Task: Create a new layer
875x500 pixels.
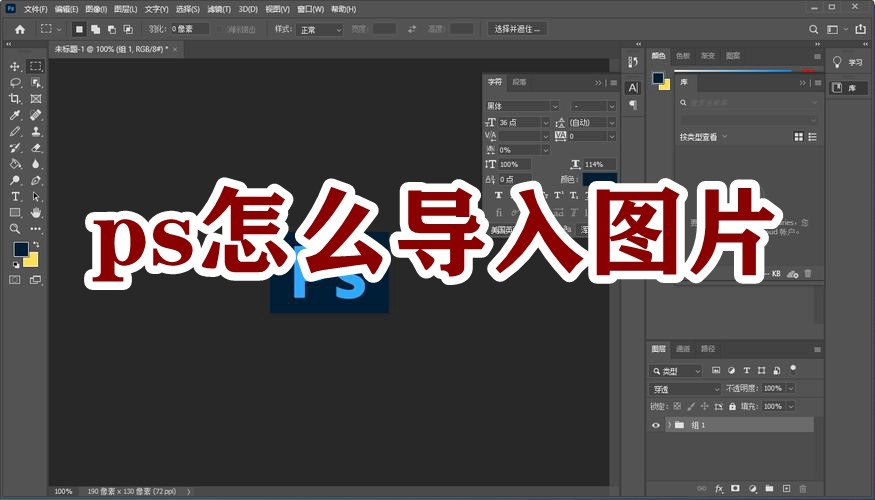Action: pos(786,489)
